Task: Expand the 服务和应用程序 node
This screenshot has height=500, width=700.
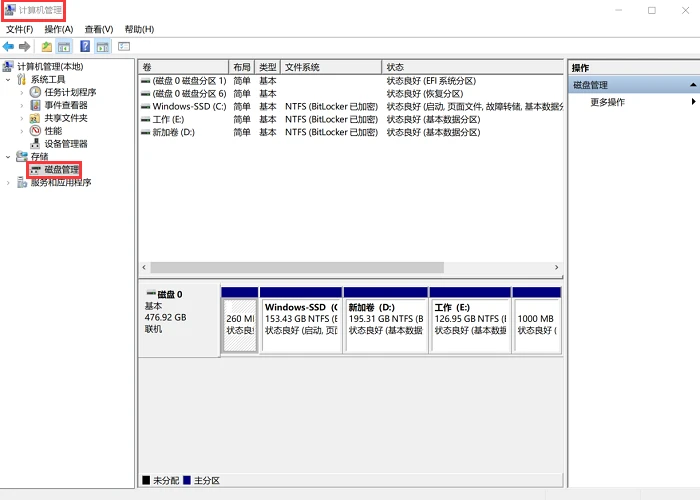Action: coord(8,183)
